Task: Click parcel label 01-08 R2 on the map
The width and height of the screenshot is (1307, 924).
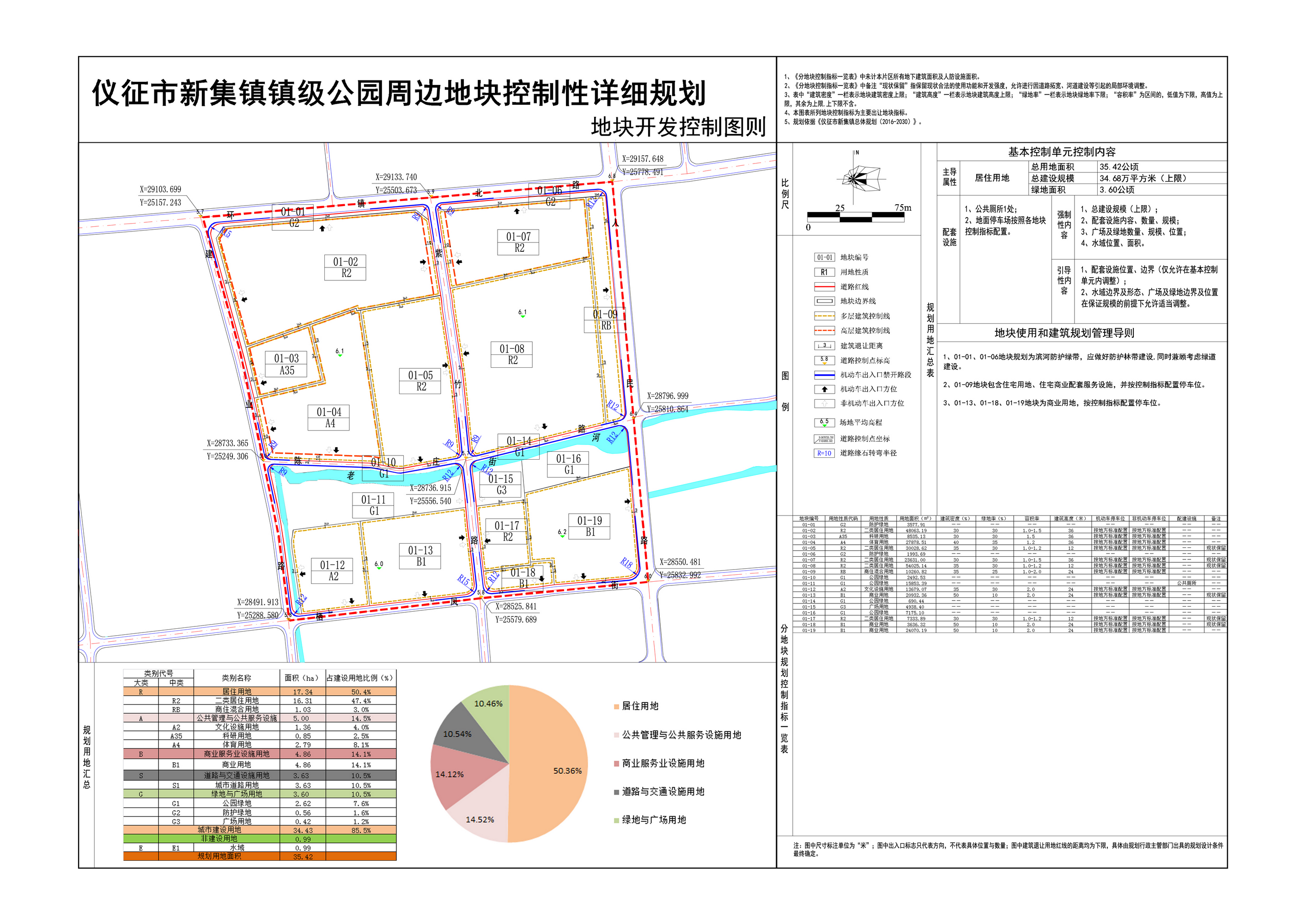Action: click(x=512, y=355)
